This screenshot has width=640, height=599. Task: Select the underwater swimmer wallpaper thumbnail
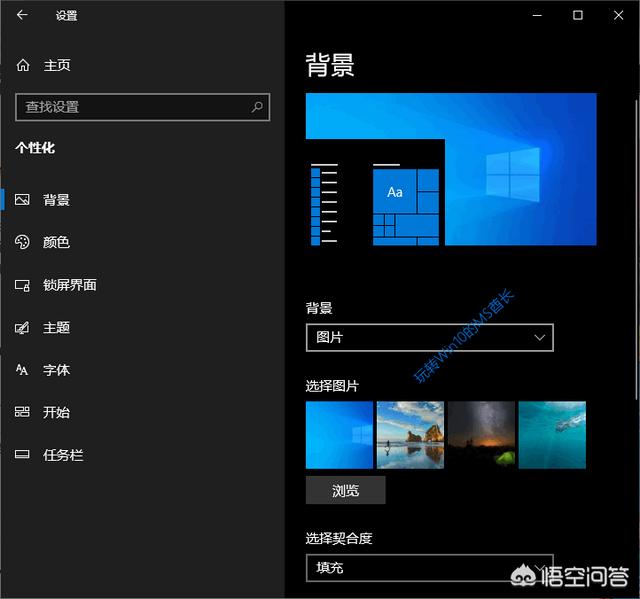[x=552, y=435]
